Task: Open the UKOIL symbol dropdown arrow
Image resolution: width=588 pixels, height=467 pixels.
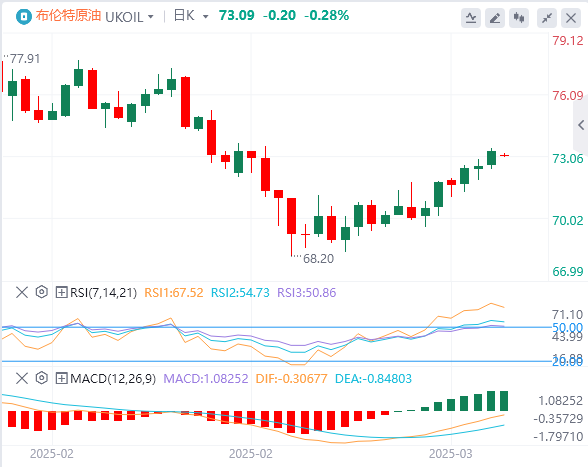Action: pos(151,17)
